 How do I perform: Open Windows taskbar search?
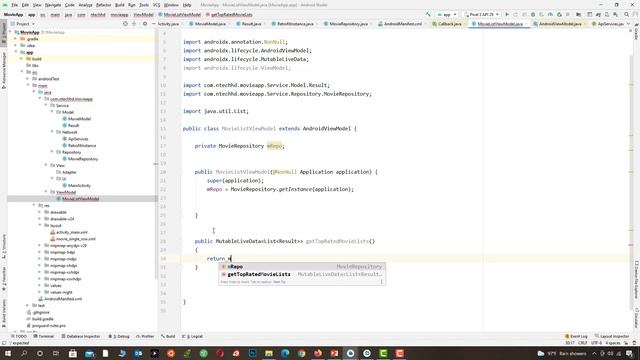(24, 353)
